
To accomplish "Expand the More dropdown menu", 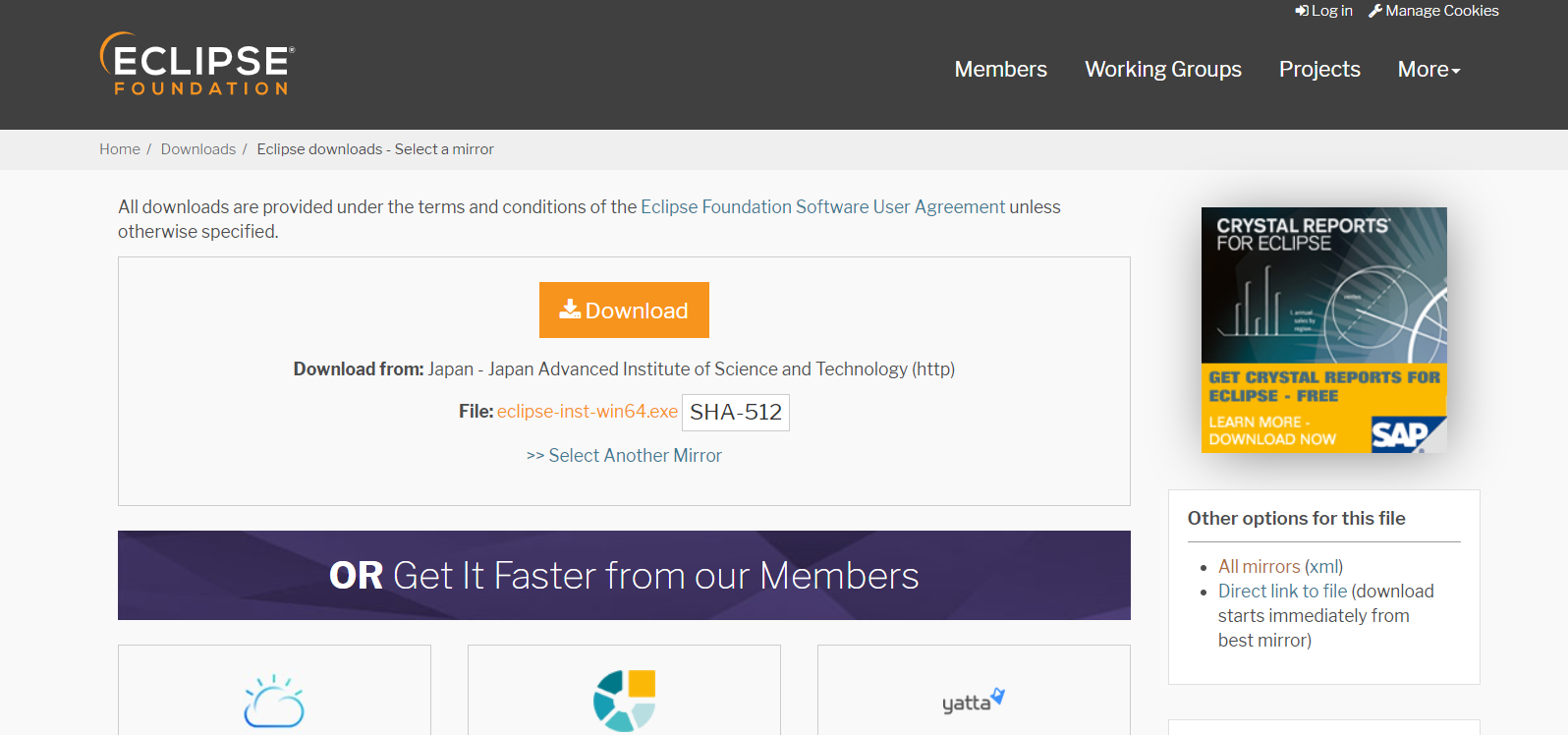I will [1428, 69].
